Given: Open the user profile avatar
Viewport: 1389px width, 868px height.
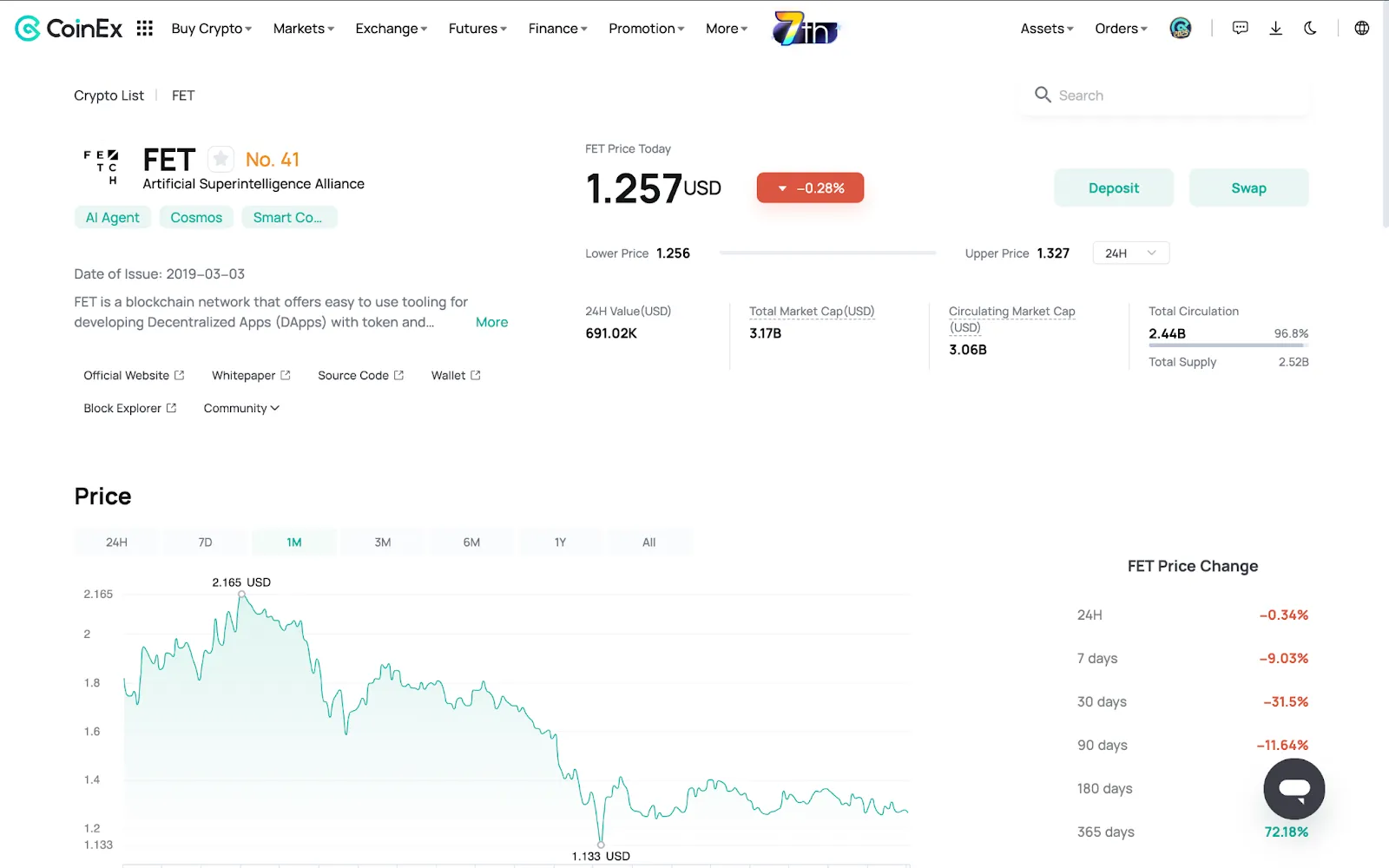Looking at the screenshot, I should tap(1181, 29).
